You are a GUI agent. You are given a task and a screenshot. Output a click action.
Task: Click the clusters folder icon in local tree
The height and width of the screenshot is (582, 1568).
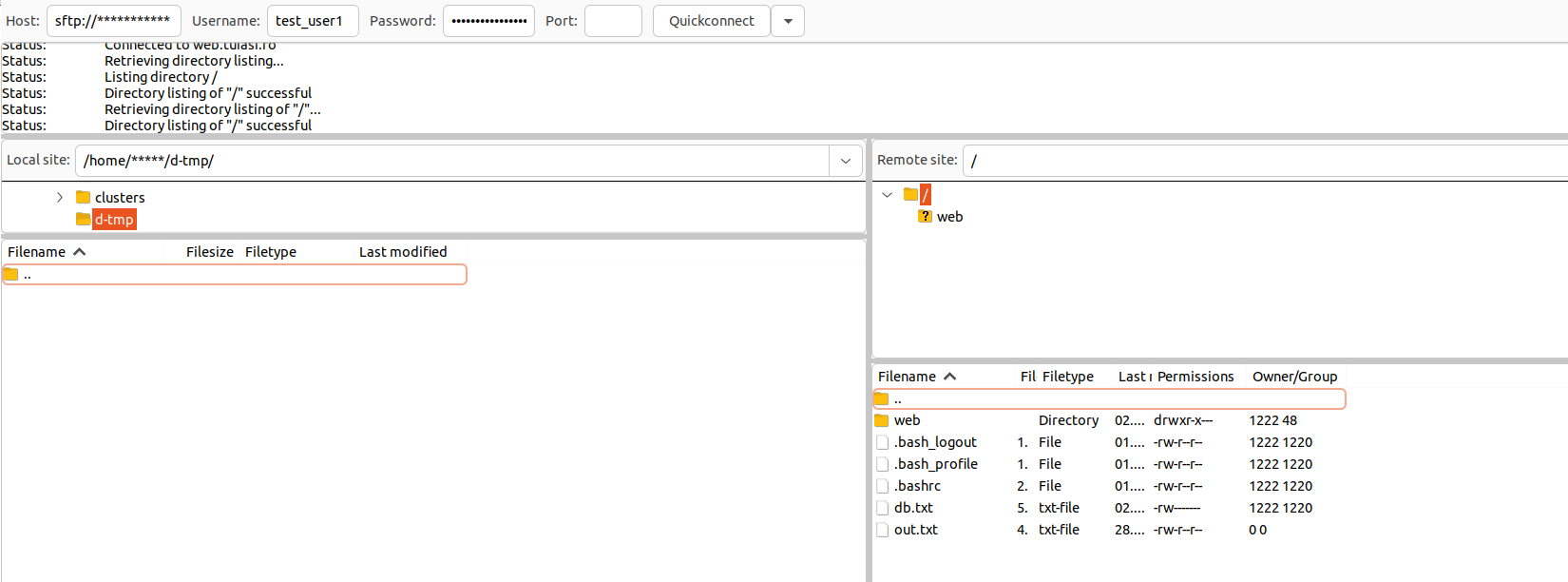pyautogui.click(x=83, y=198)
